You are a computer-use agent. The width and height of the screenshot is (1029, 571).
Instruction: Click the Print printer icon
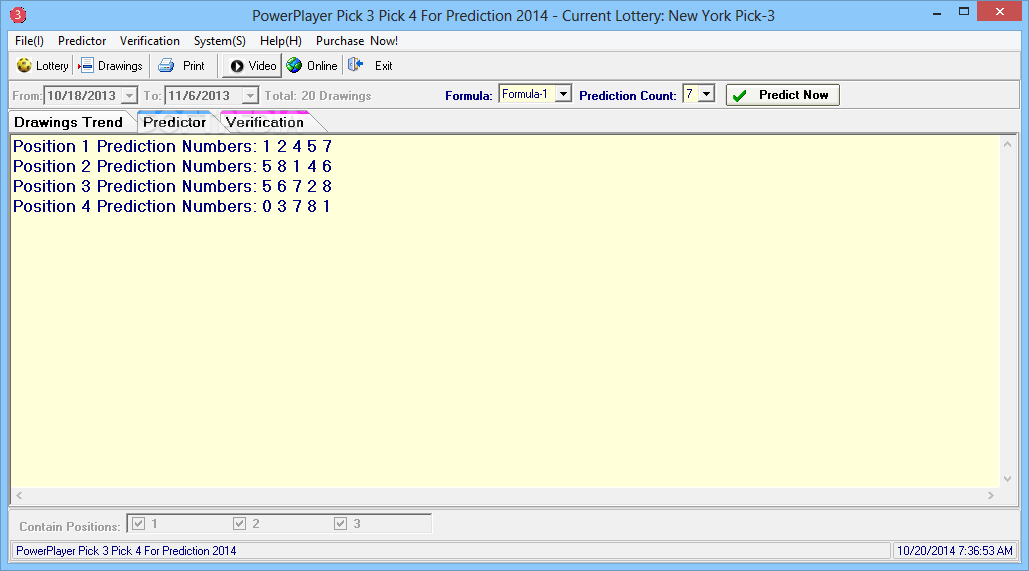tap(167, 66)
